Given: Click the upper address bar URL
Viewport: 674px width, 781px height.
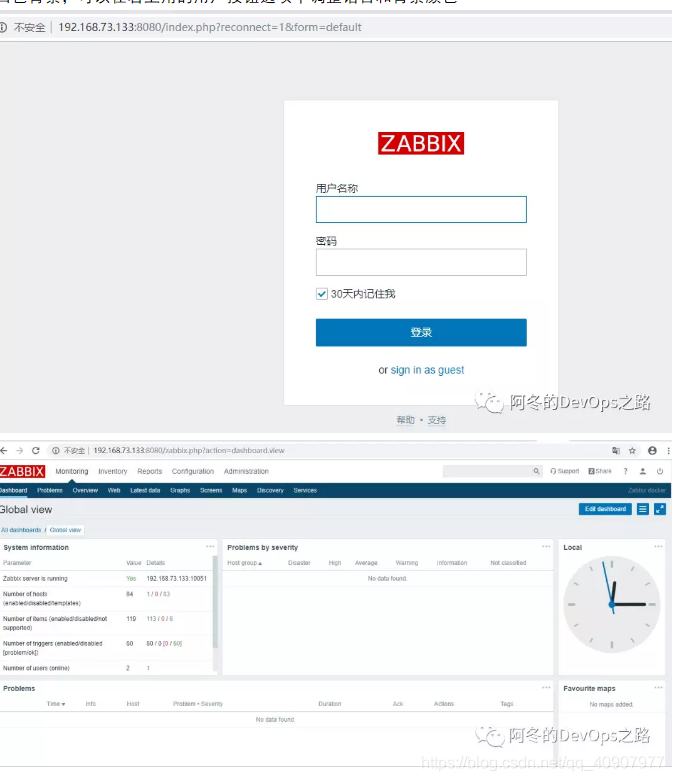Looking at the screenshot, I should [x=210, y=27].
